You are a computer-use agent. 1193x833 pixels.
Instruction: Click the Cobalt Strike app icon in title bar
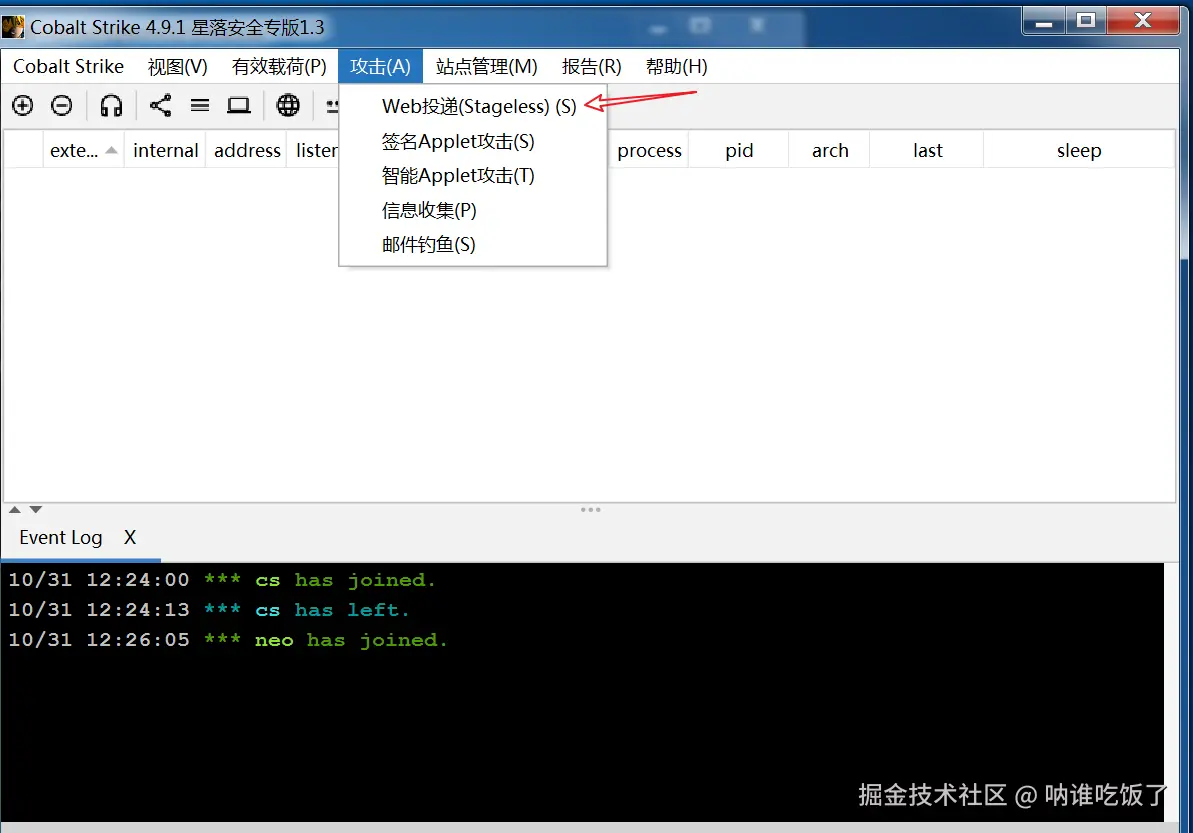(x=13, y=27)
